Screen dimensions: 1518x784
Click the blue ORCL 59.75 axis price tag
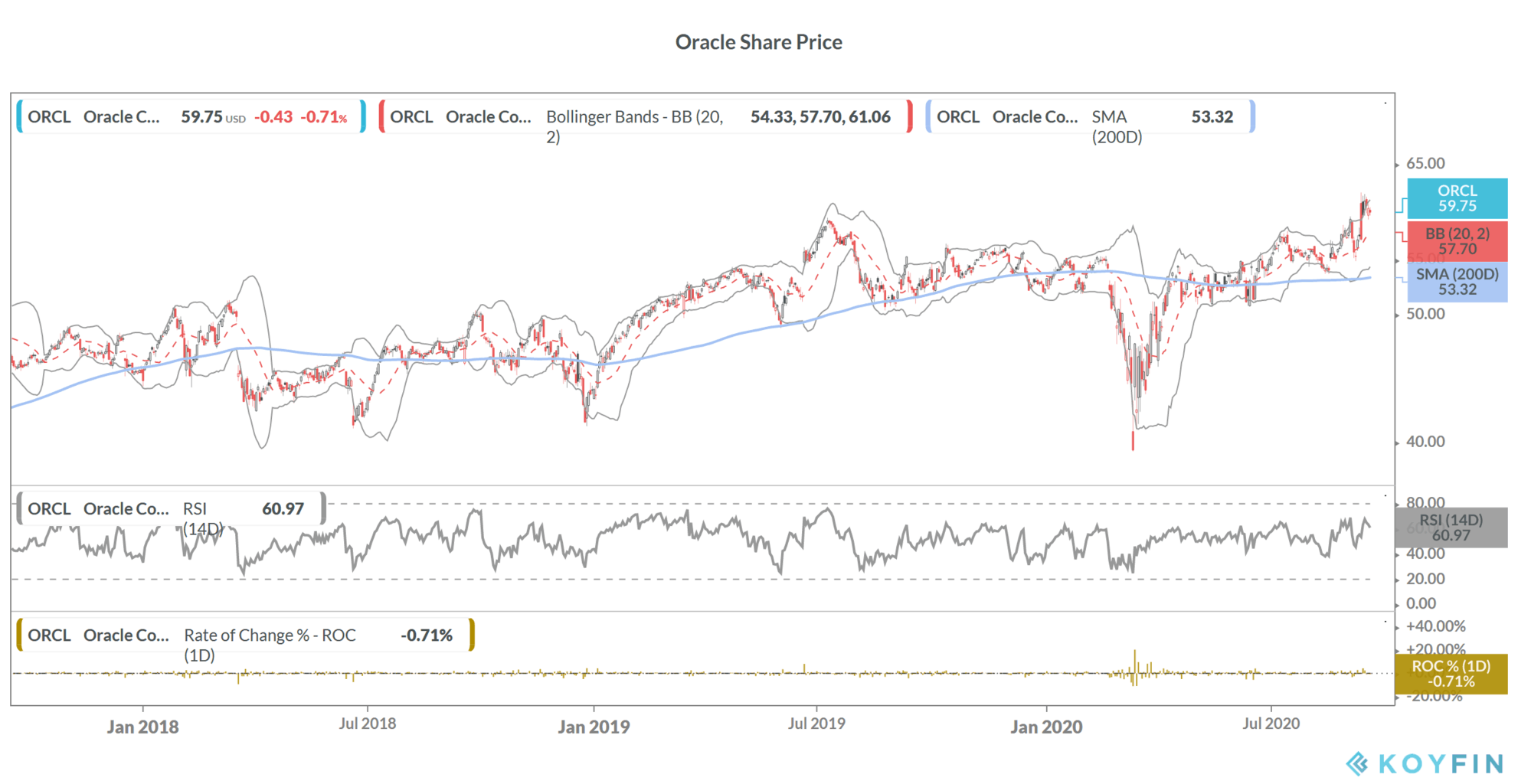pyautogui.click(x=1457, y=198)
